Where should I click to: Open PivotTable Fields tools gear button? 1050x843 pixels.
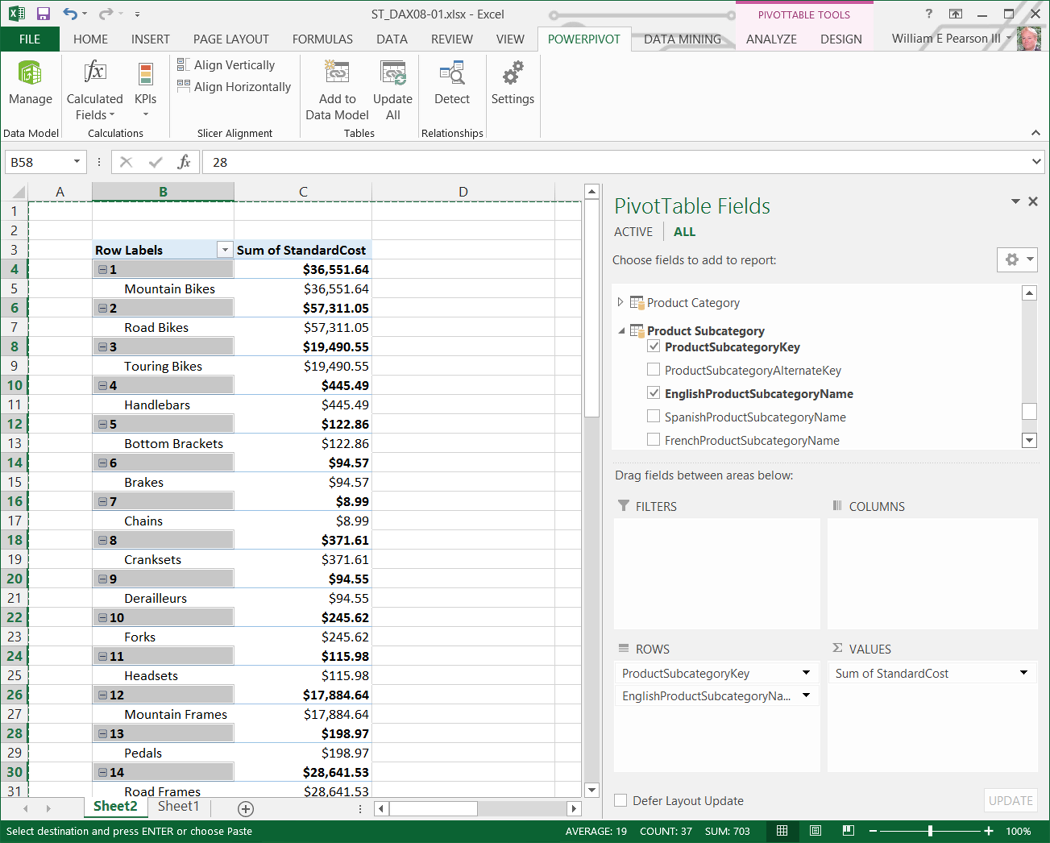(1017, 259)
